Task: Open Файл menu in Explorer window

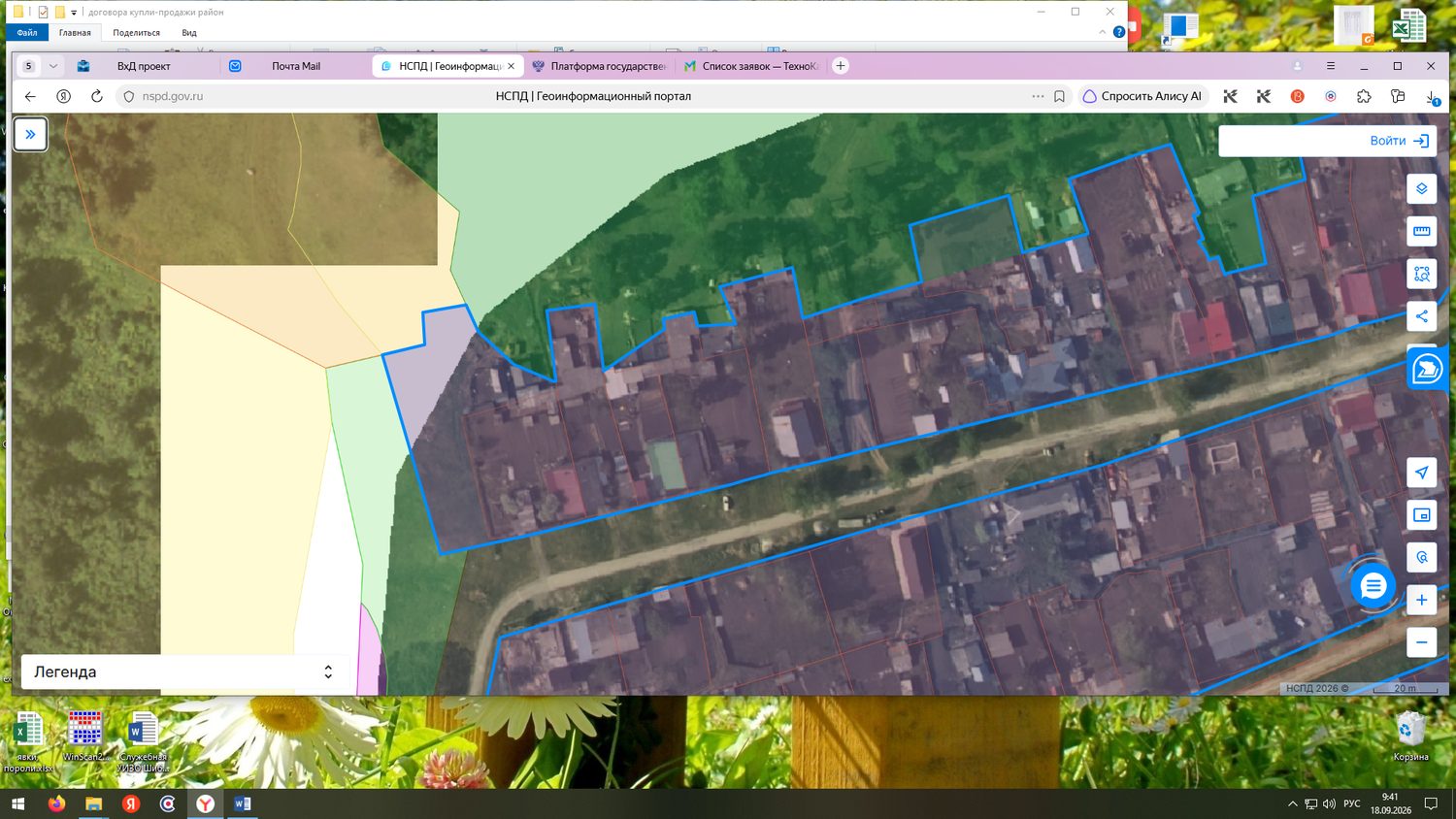Action: pos(27,32)
